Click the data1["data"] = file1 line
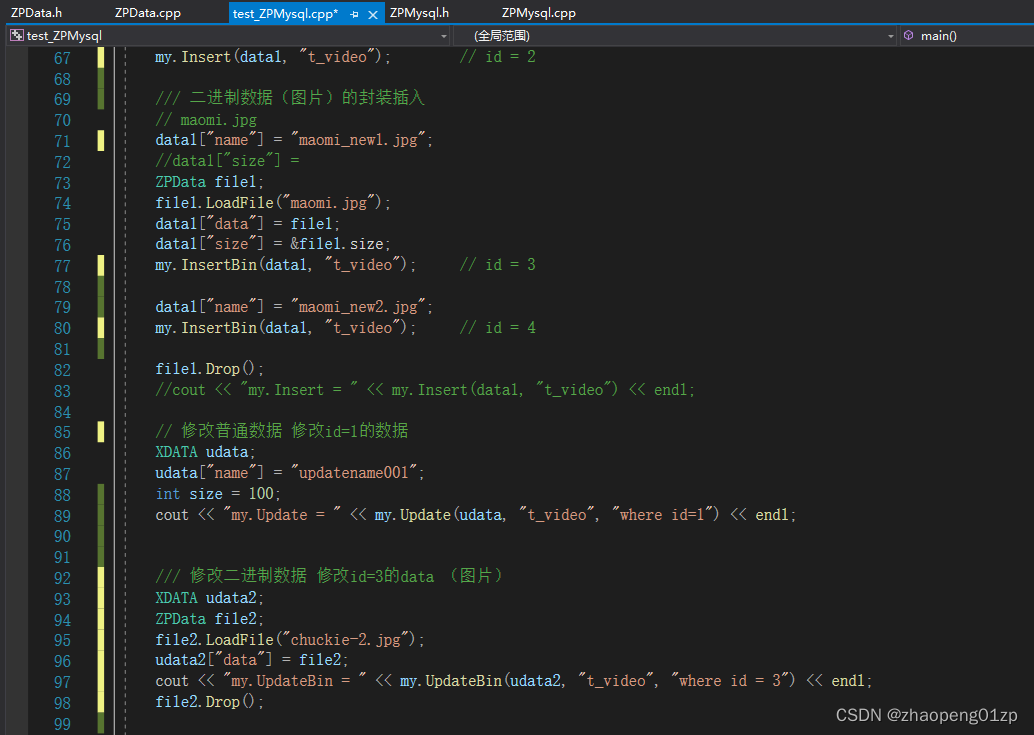 click(247, 223)
